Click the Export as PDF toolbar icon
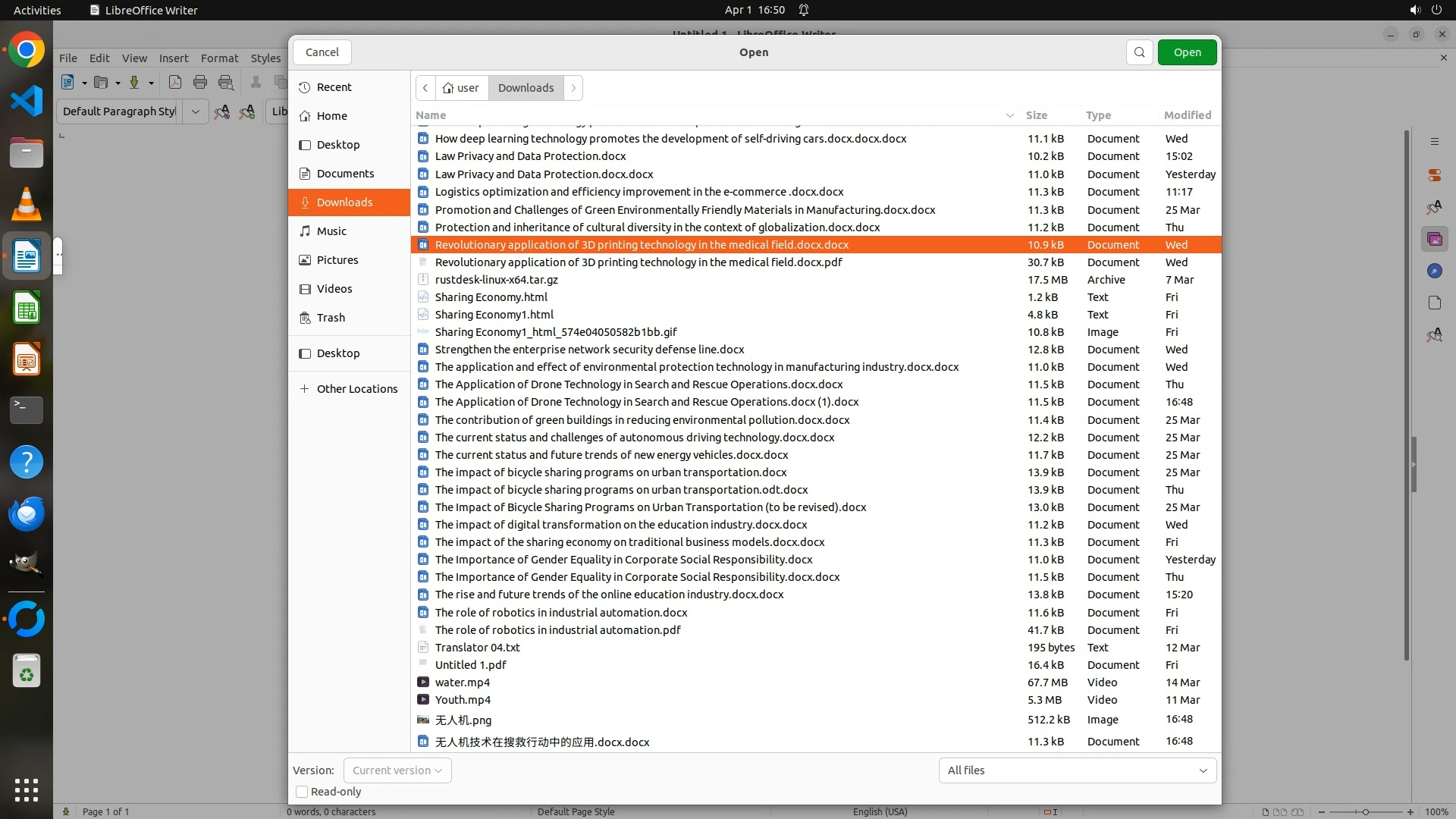Viewport: 1456px width, 819px height. tap(174, 83)
